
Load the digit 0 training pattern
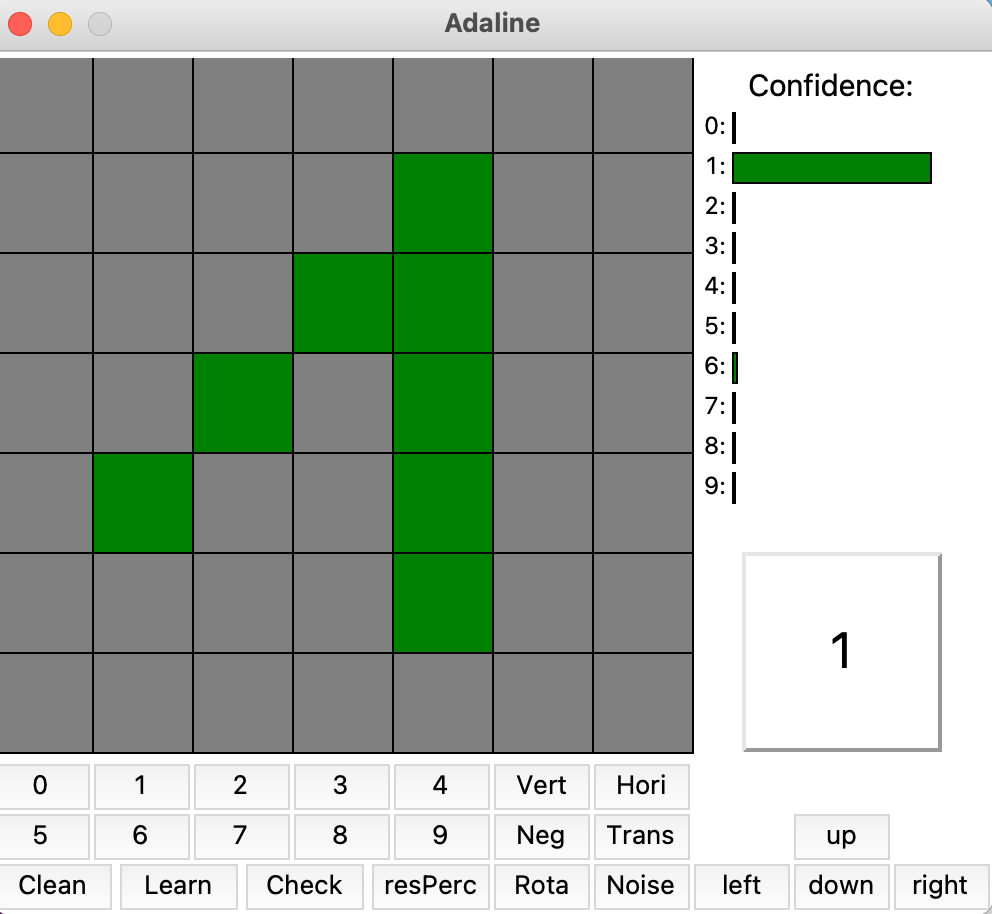(x=45, y=786)
